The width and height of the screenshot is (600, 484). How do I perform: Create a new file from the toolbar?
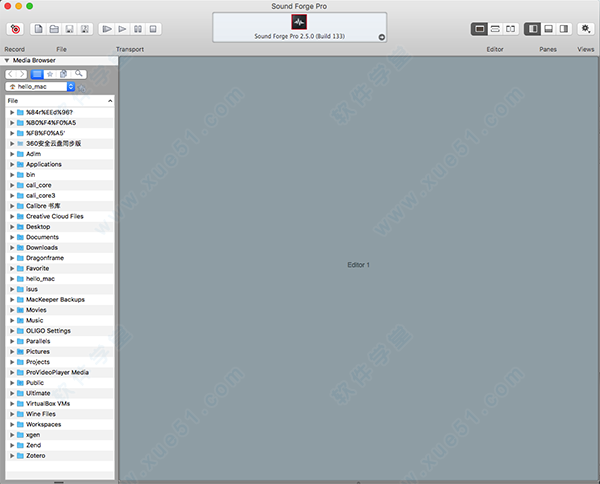coord(38,29)
